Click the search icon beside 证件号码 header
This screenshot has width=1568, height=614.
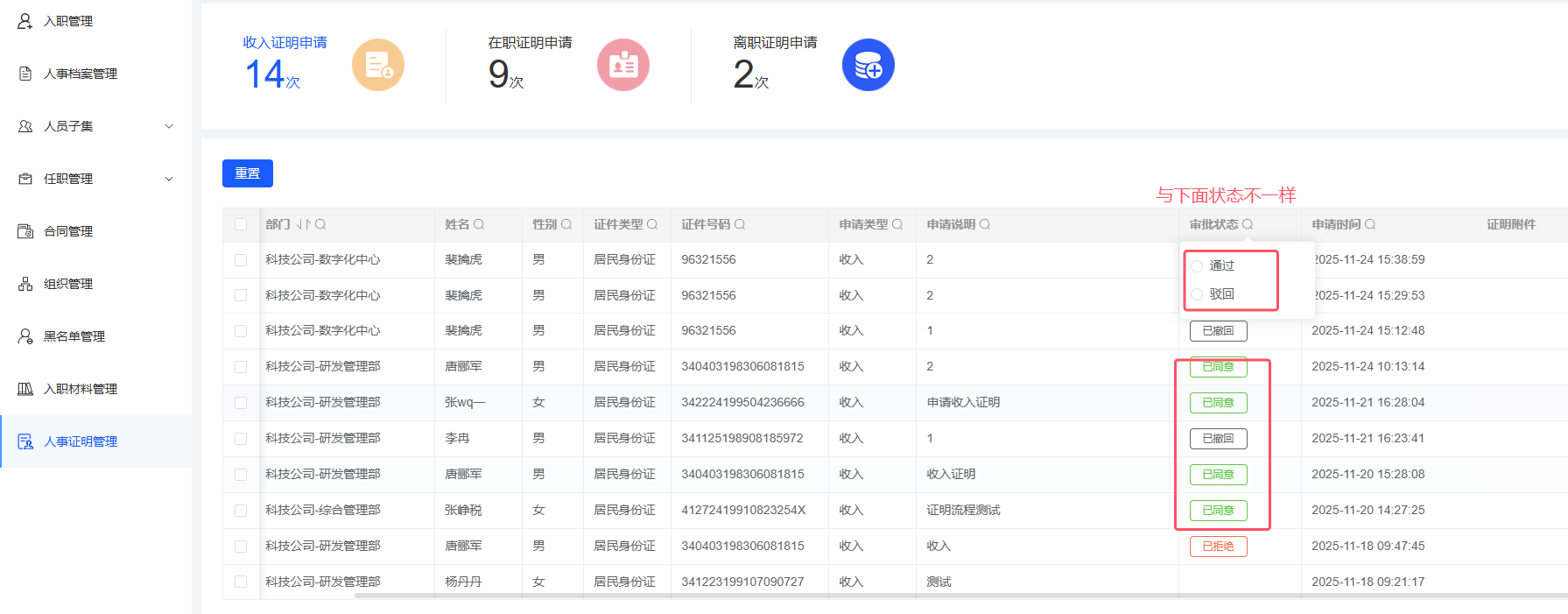point(740,224)
